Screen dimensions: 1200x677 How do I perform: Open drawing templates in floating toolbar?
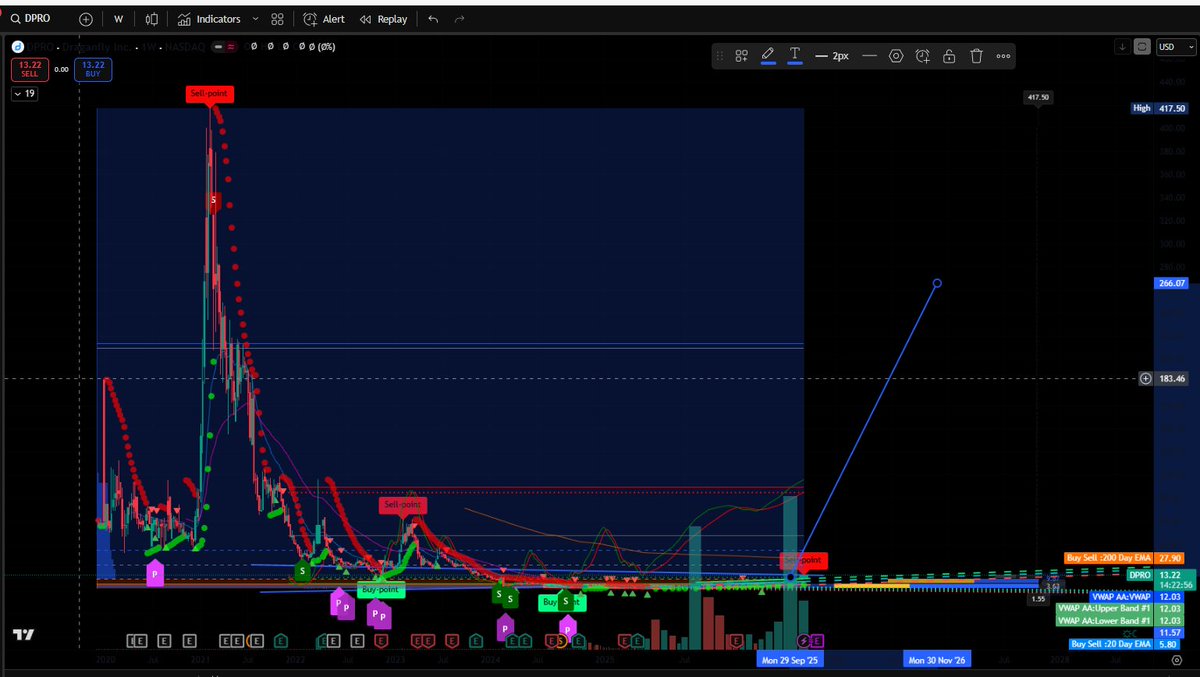742,56
